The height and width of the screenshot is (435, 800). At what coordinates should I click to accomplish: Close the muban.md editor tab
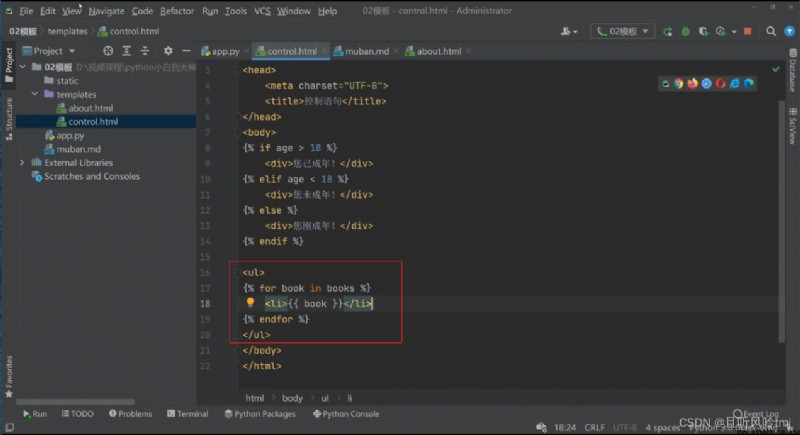click(x=396, y=51)
